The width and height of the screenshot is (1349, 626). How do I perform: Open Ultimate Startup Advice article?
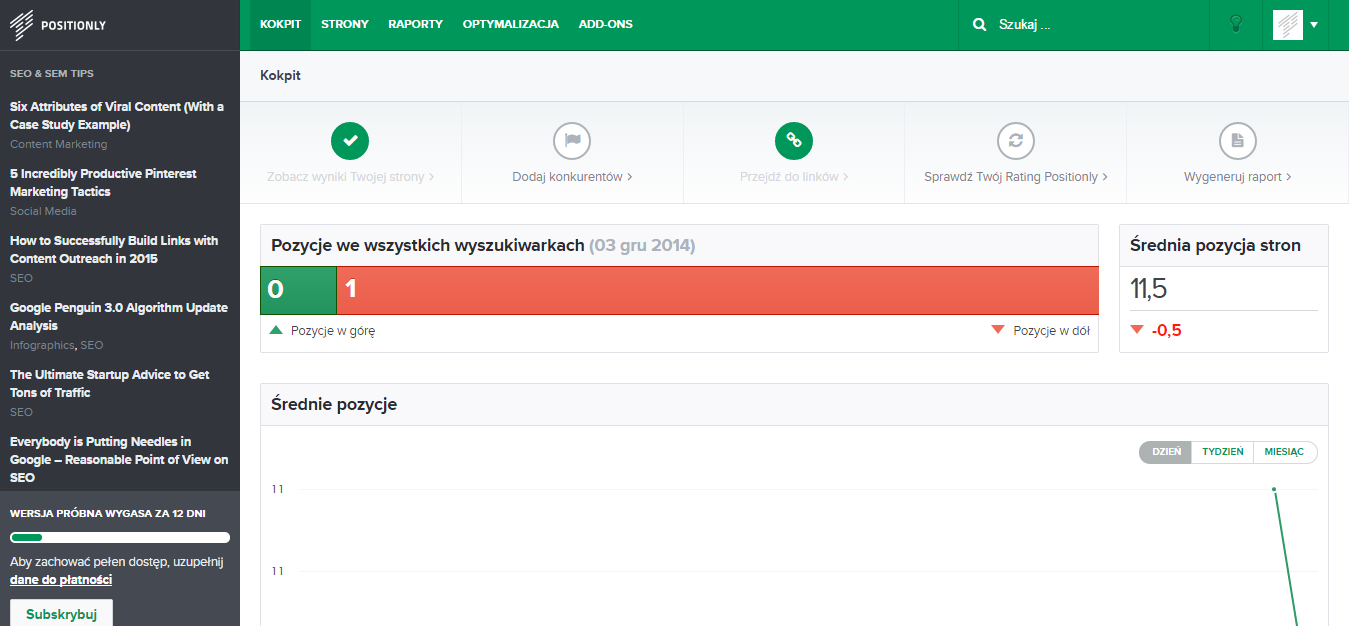tap(110, 384)
